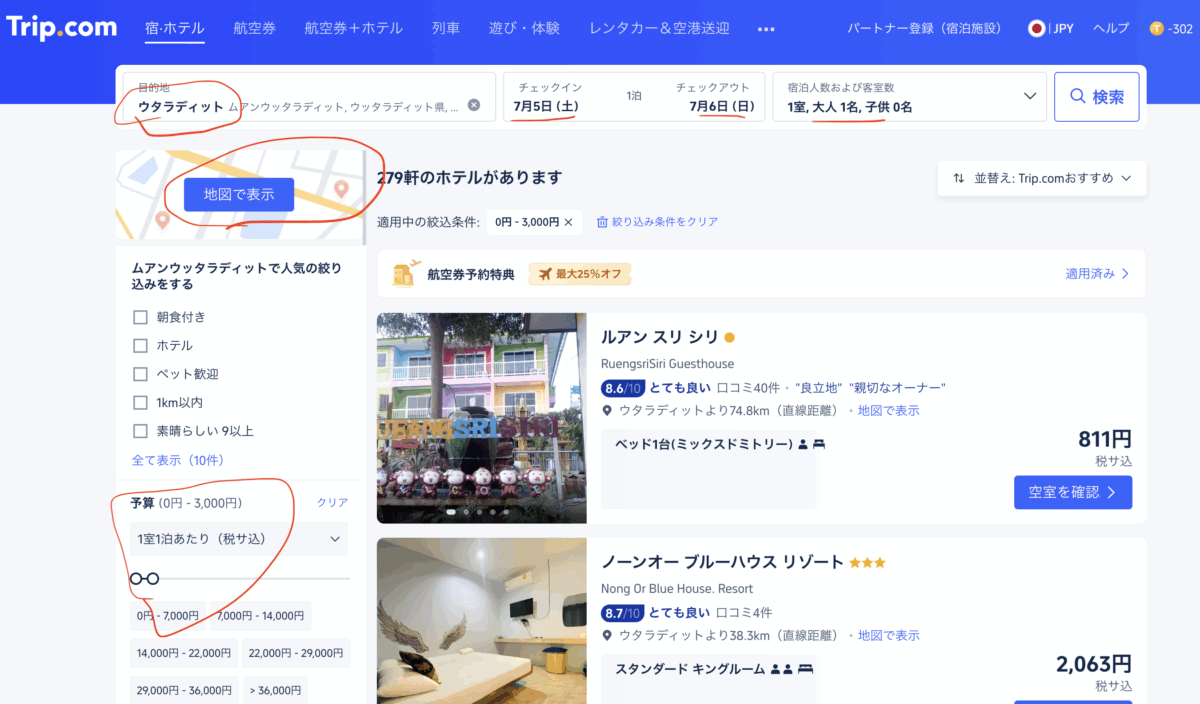1200x704 pixels.
Task: Click the three-star rating of ノーンオー ブルーハウス リゾート
Action: 867,563
